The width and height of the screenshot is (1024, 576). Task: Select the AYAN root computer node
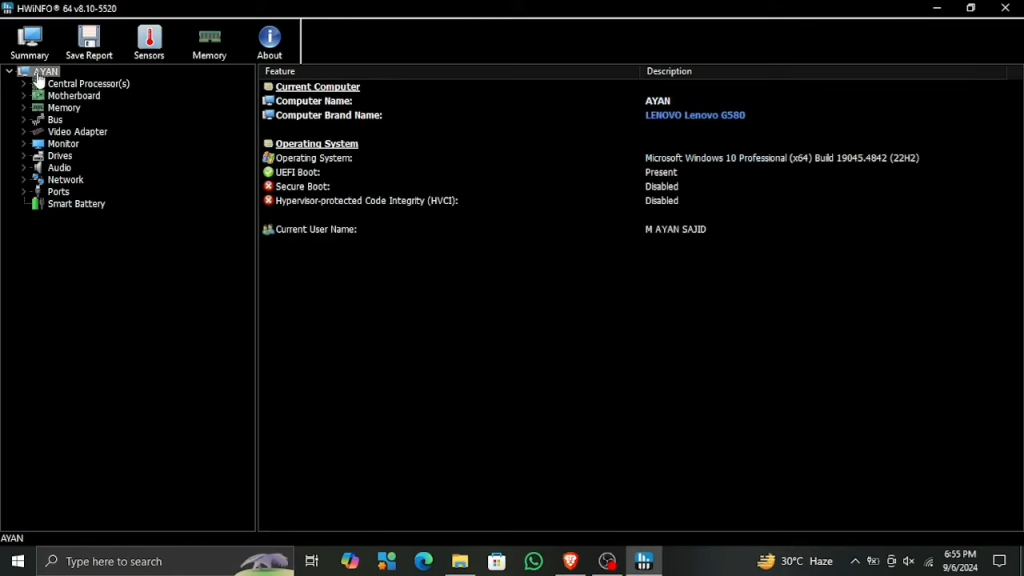tap(46, 72)
